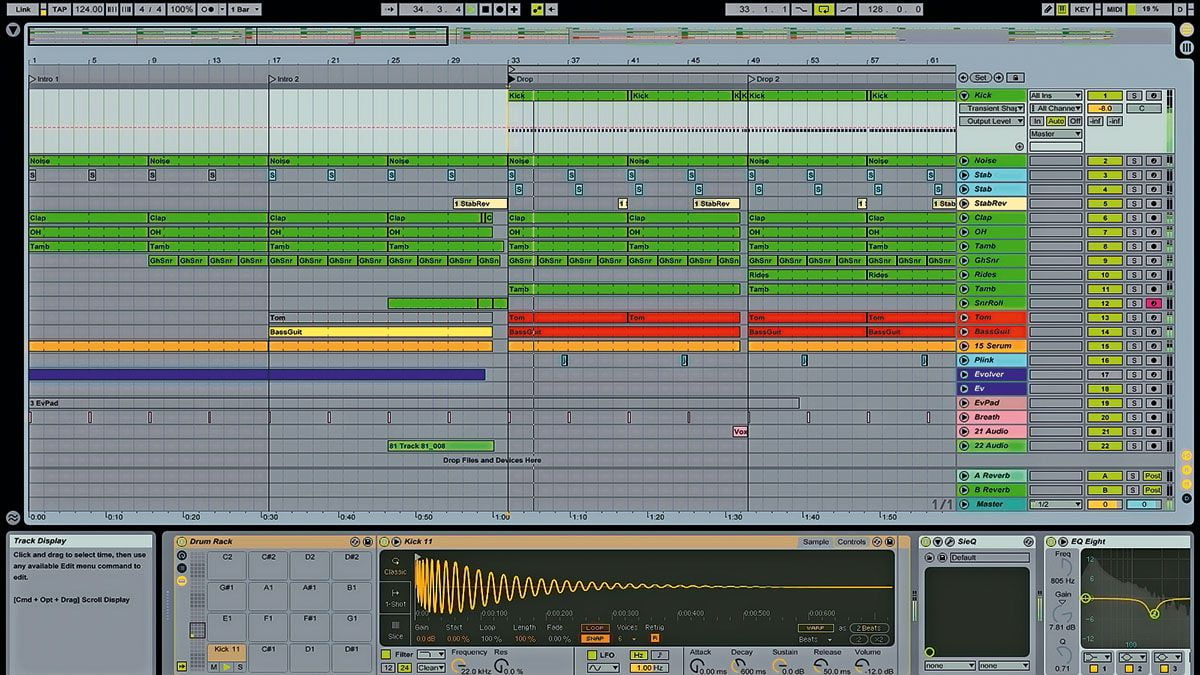Solo the Kick track
This screenshot has width=1200, height=675.
click(1134, 96)
